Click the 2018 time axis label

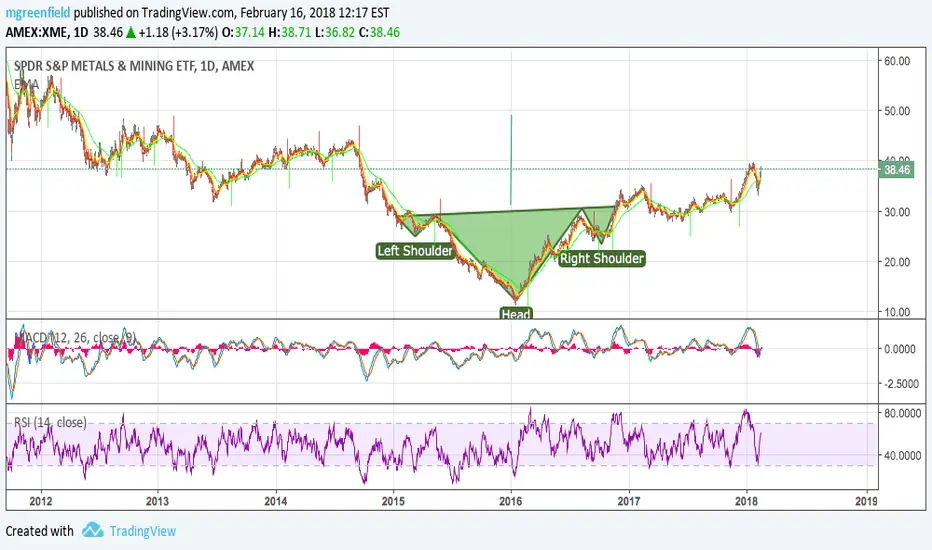click(x=746, y=501)
